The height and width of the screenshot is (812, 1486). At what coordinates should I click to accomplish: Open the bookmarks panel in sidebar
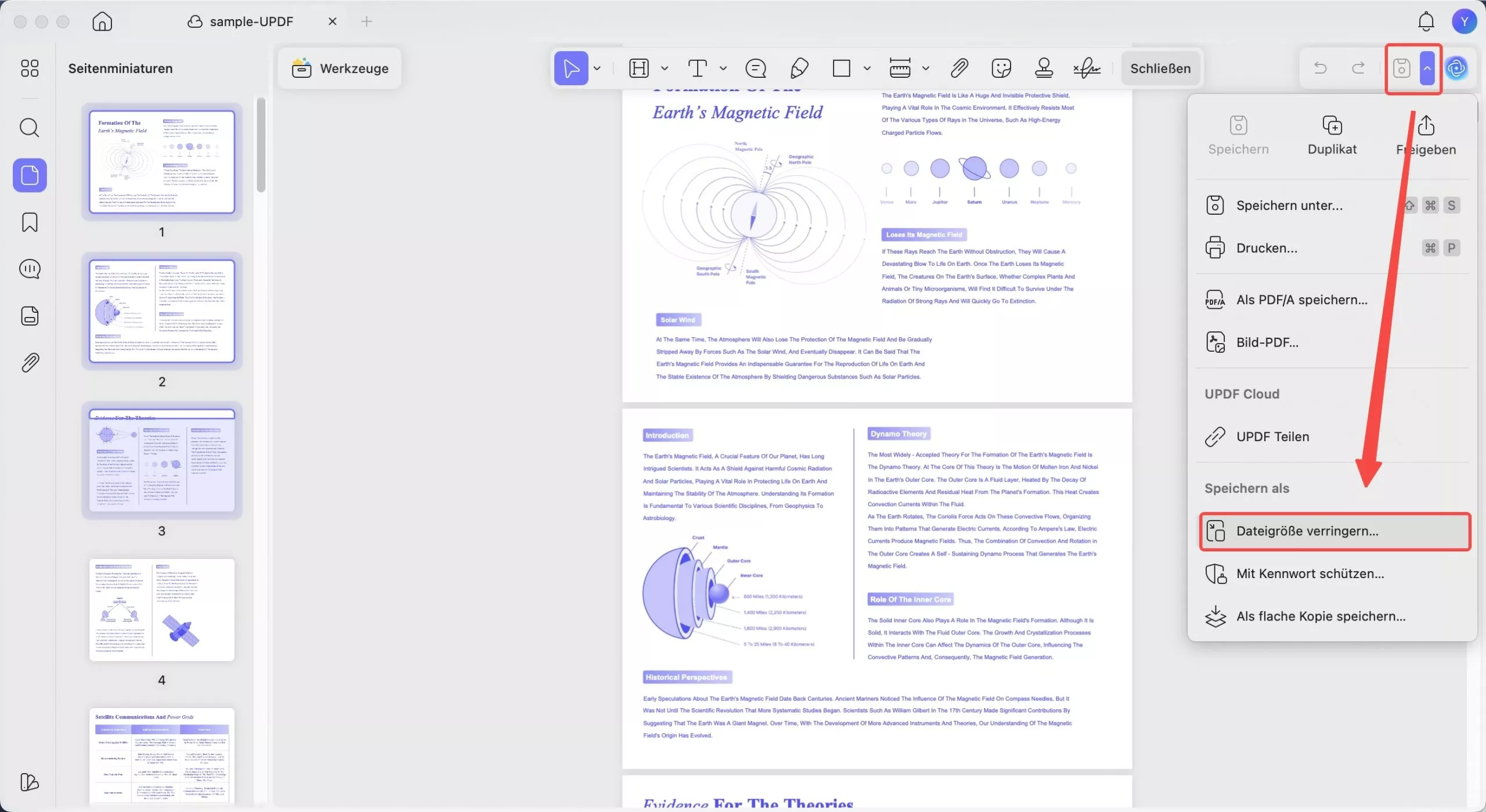point(30,222)
